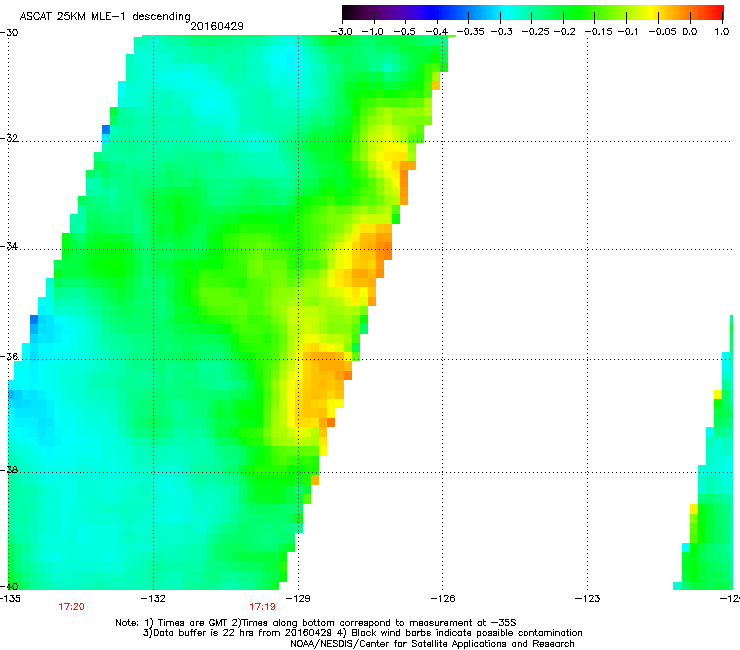Click the latitude axis label '-40'
Viewport: 740px width, 650px height.
[9, 586]
